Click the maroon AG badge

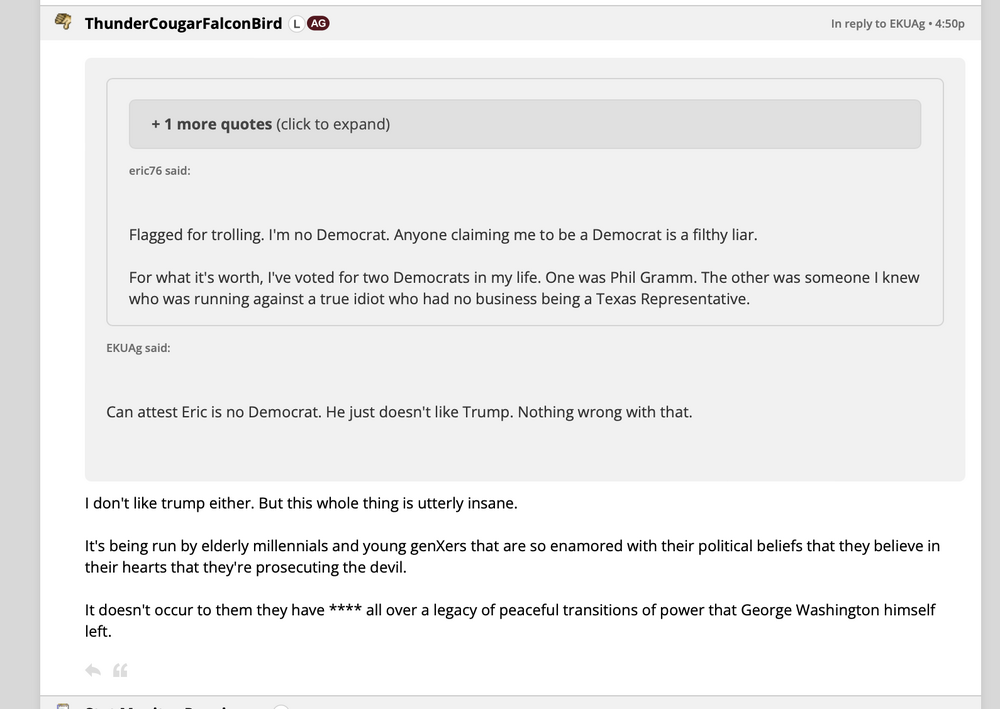[x=318, y=23]
